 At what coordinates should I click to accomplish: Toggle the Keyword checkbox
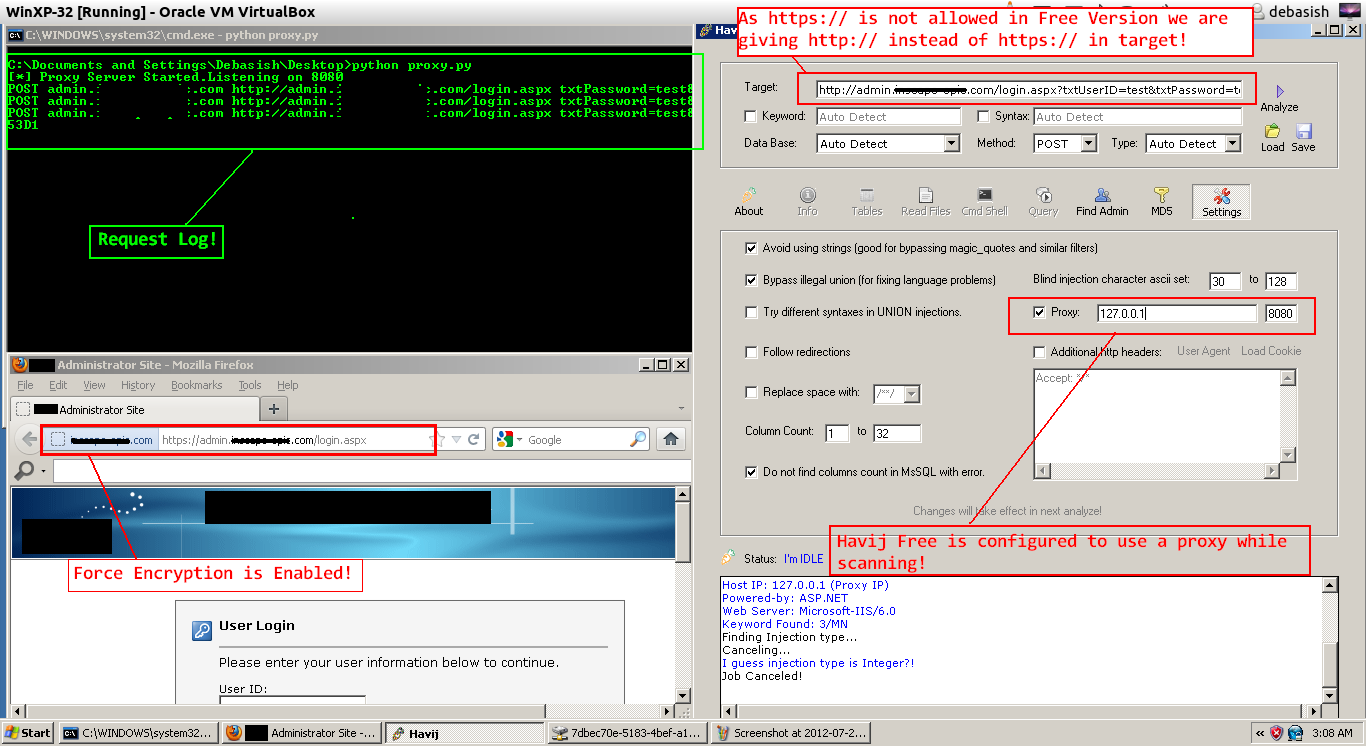pyautogui.click(x=751, y=117)
